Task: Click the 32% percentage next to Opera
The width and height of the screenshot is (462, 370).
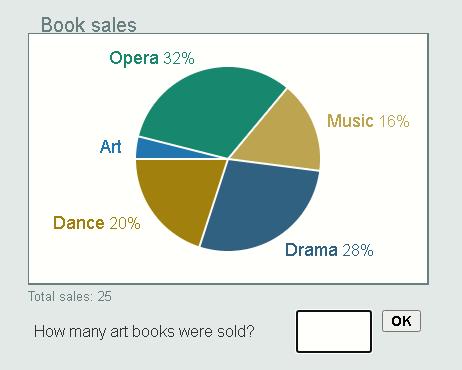Action: click(179, 58)
